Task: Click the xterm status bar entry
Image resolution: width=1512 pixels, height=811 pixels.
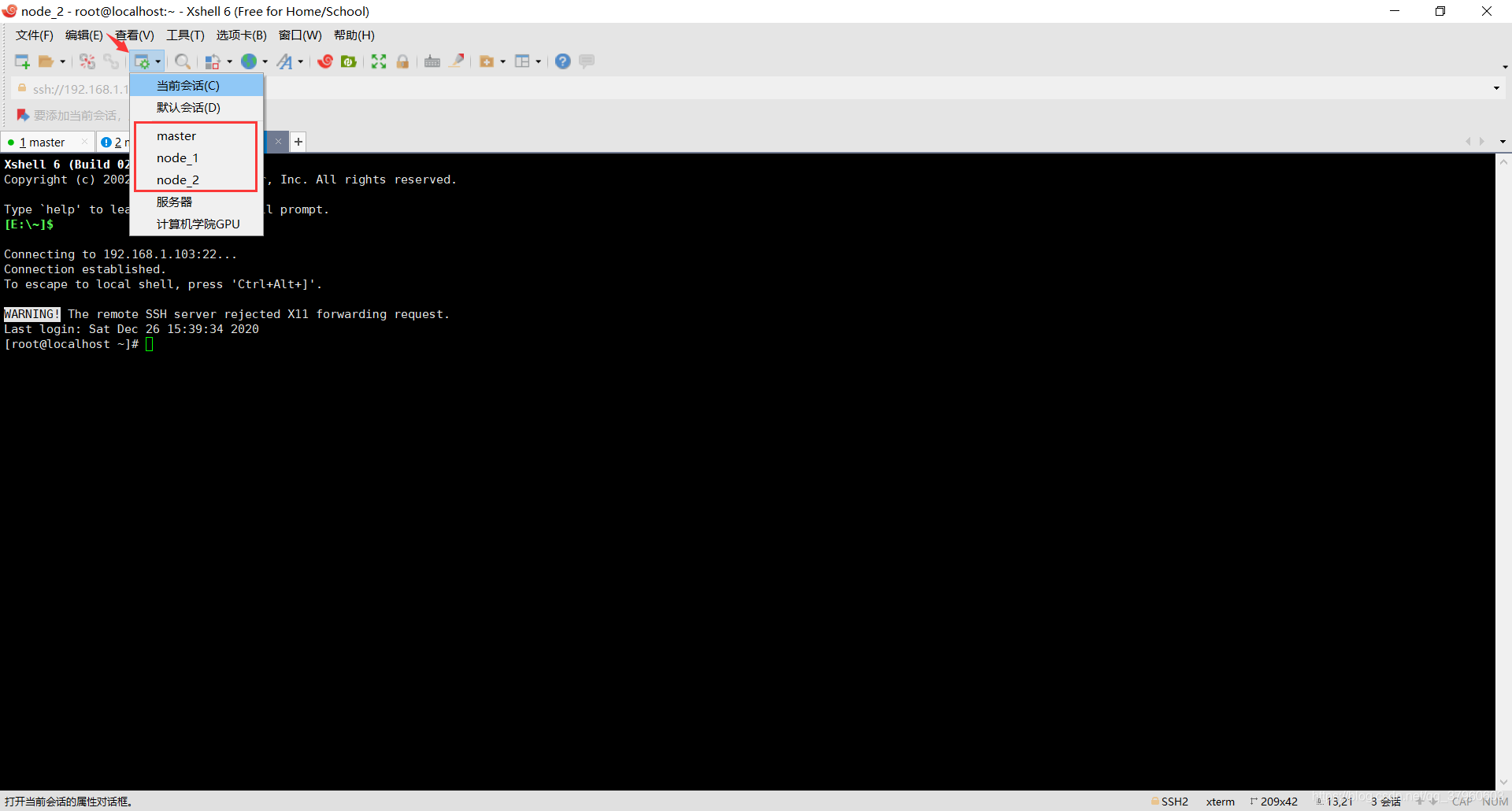Action: click(1220, 802)
